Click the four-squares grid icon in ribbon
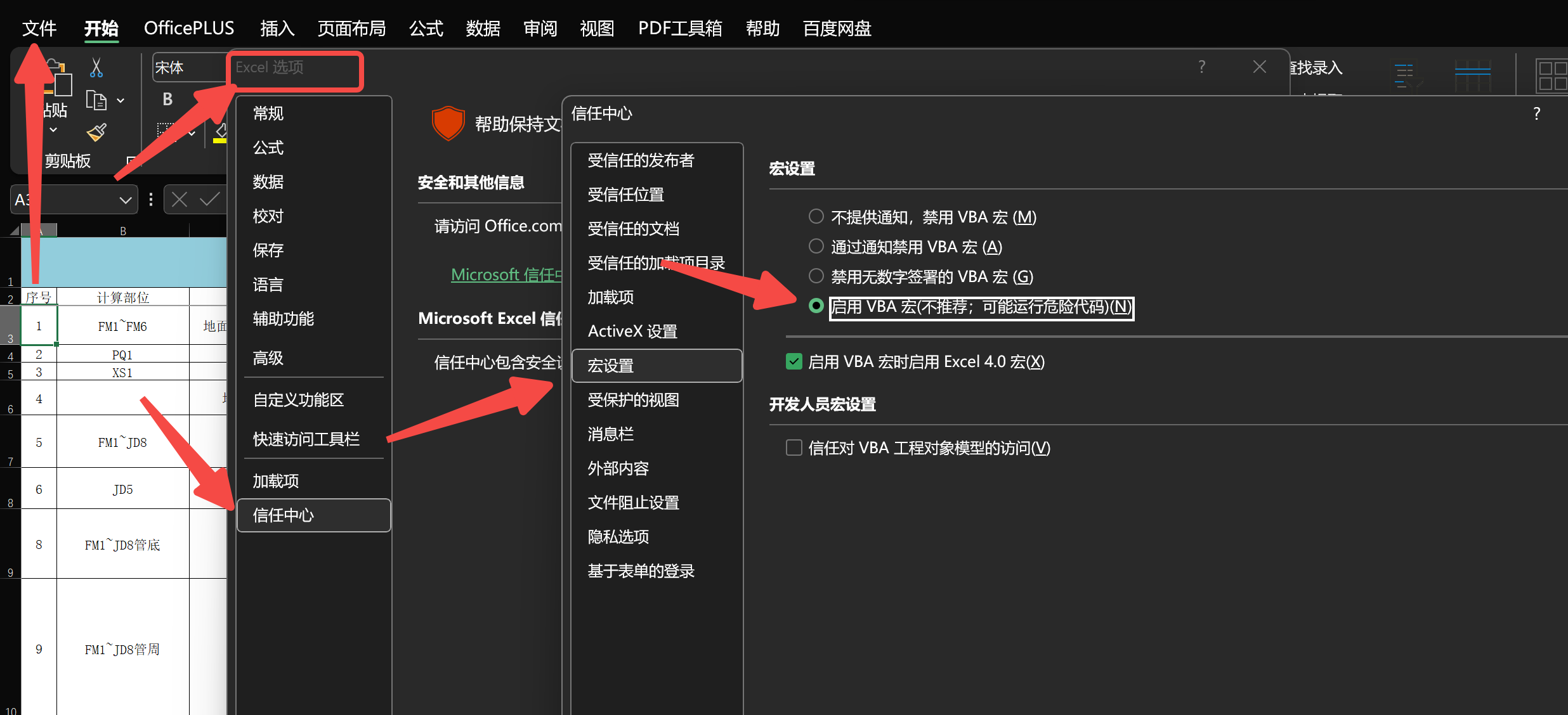1568x715 pixels. coord(1551,75)
